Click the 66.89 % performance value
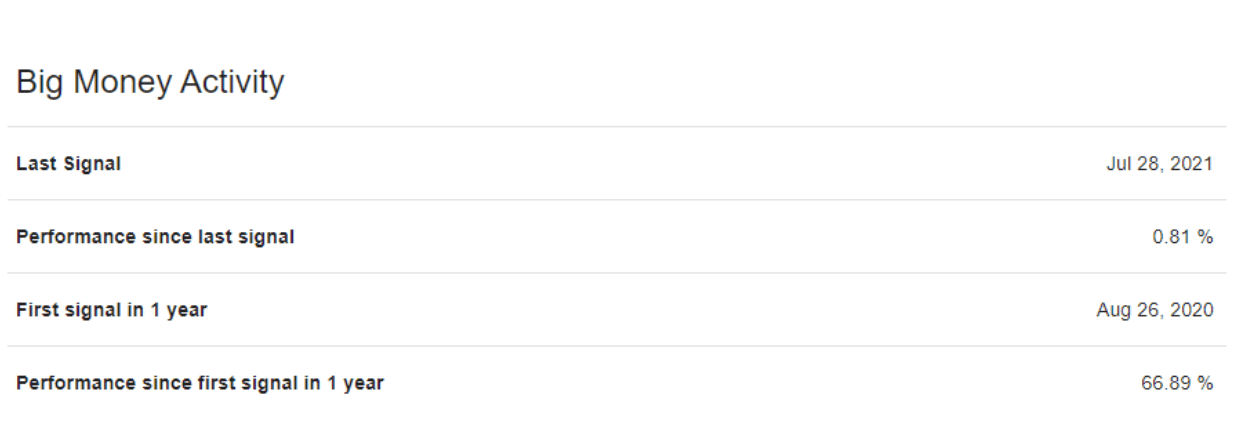 point(1178,383)
